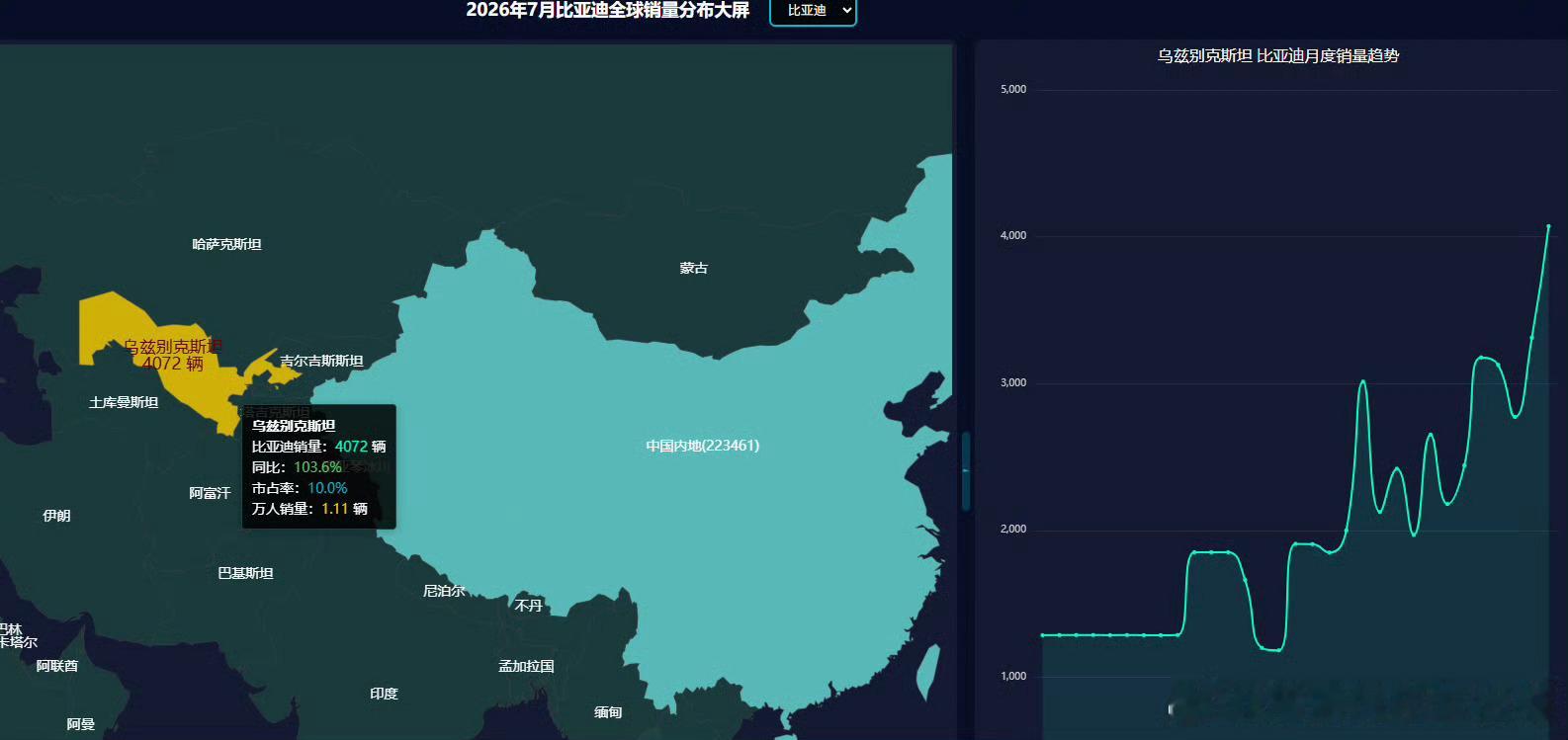This screenshot has width=1568, height=740.
Task: Select 孟加拉国 on the map
Action: point(526,667)
